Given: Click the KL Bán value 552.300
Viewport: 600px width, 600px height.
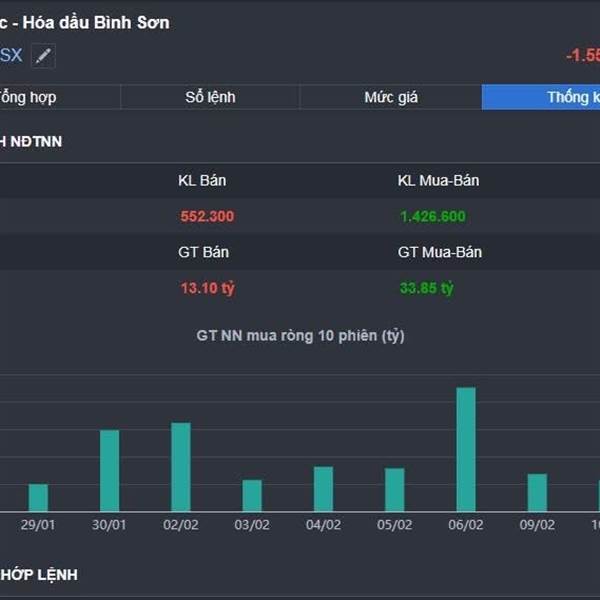Looking at the screenshot, I should [x=207, y=216].
